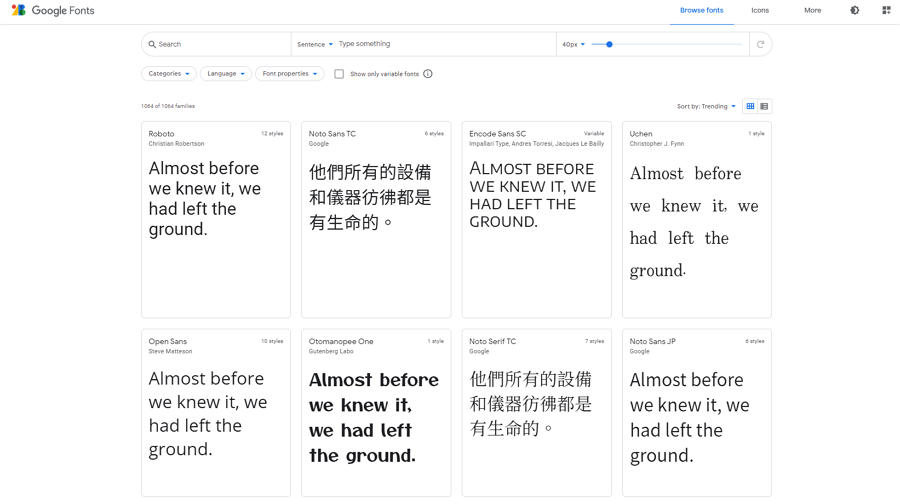This screenshot has height=504, width=900.
Task: Toggle the dark theme icon
Action: [855, 10]
